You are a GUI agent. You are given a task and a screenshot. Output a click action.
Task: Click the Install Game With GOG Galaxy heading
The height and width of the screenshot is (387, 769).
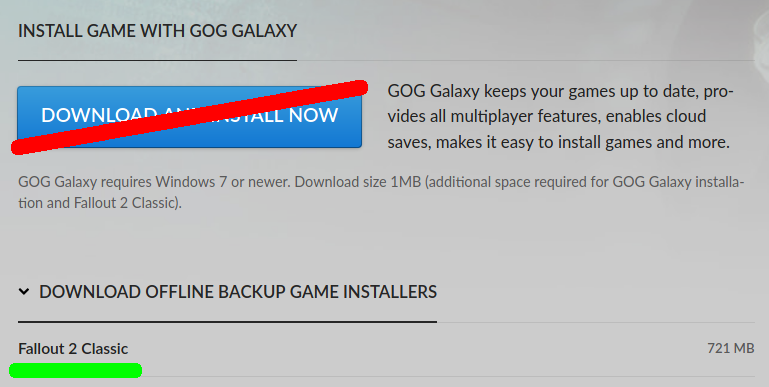[157, 31]
